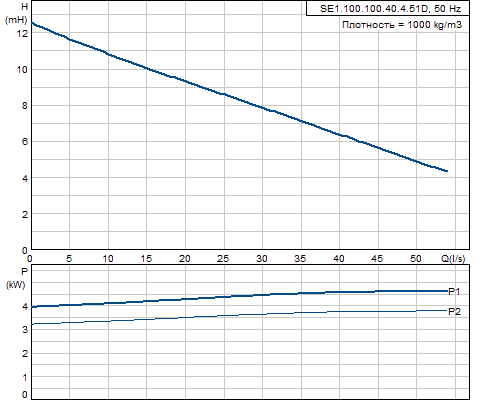This screenshot has width=500, height=400.
Task: Click the head curve where flow is 30
Action: (262, 108)
